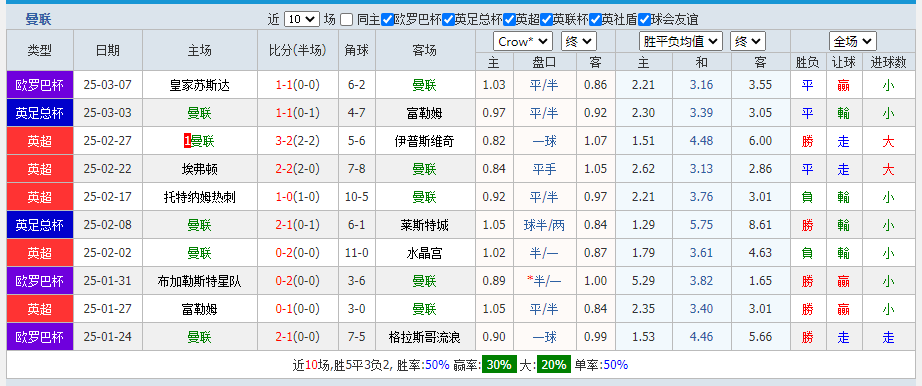Click away odds 8.61 in 莱斯特城 row
The width and height of the screenshot is (922, 386).
click(x=760, y=225)
